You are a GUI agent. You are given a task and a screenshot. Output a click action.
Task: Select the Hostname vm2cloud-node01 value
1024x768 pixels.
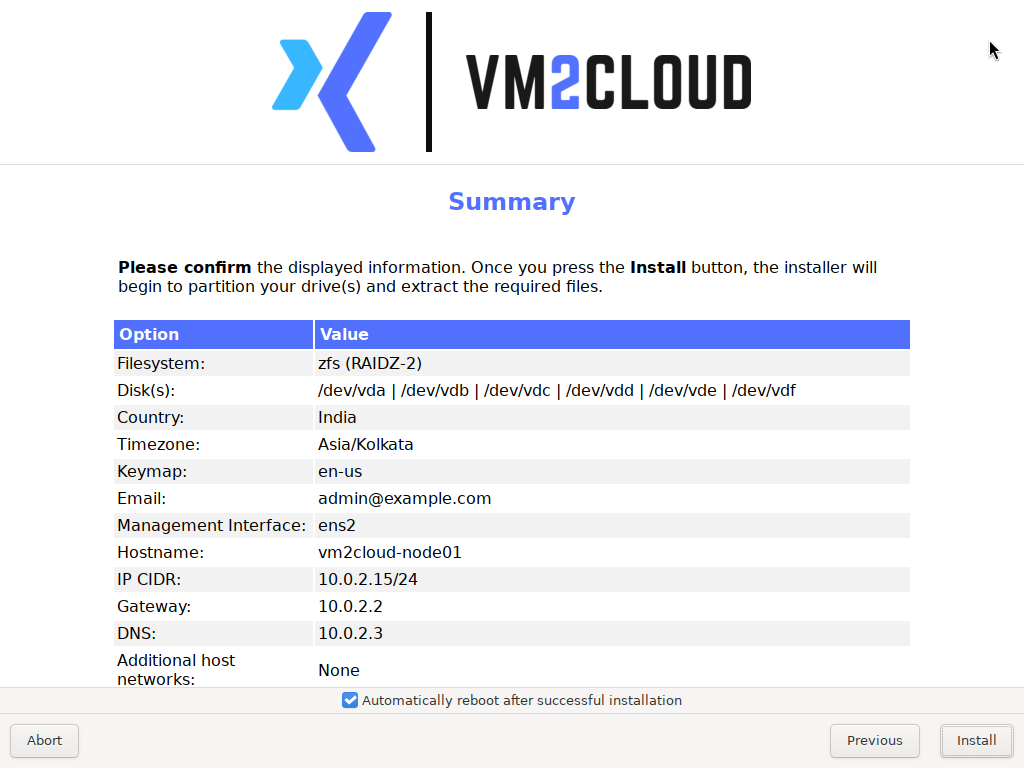389,552
